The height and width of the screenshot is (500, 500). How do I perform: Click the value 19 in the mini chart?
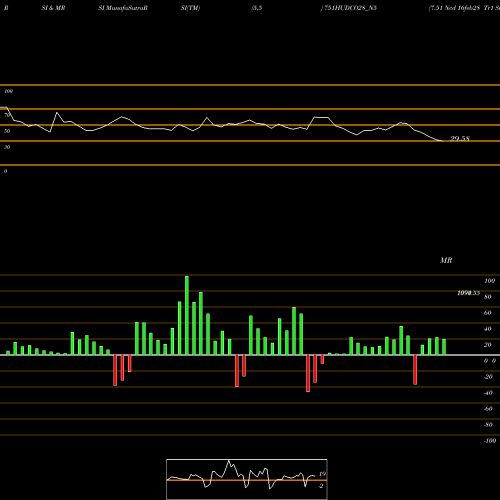point(322,474)
